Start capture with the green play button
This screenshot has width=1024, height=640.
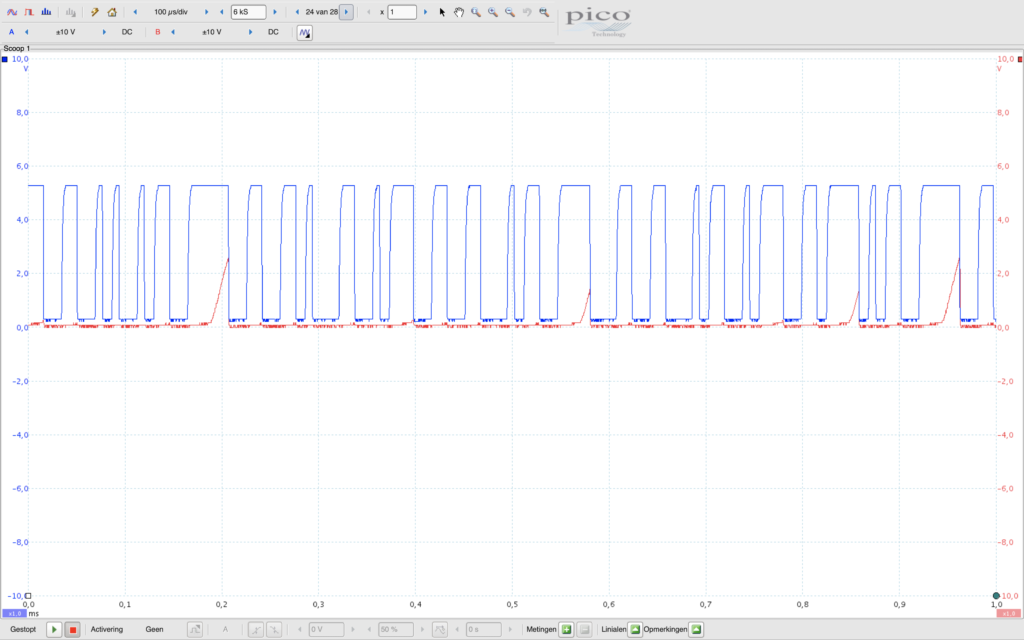[54, 630]
